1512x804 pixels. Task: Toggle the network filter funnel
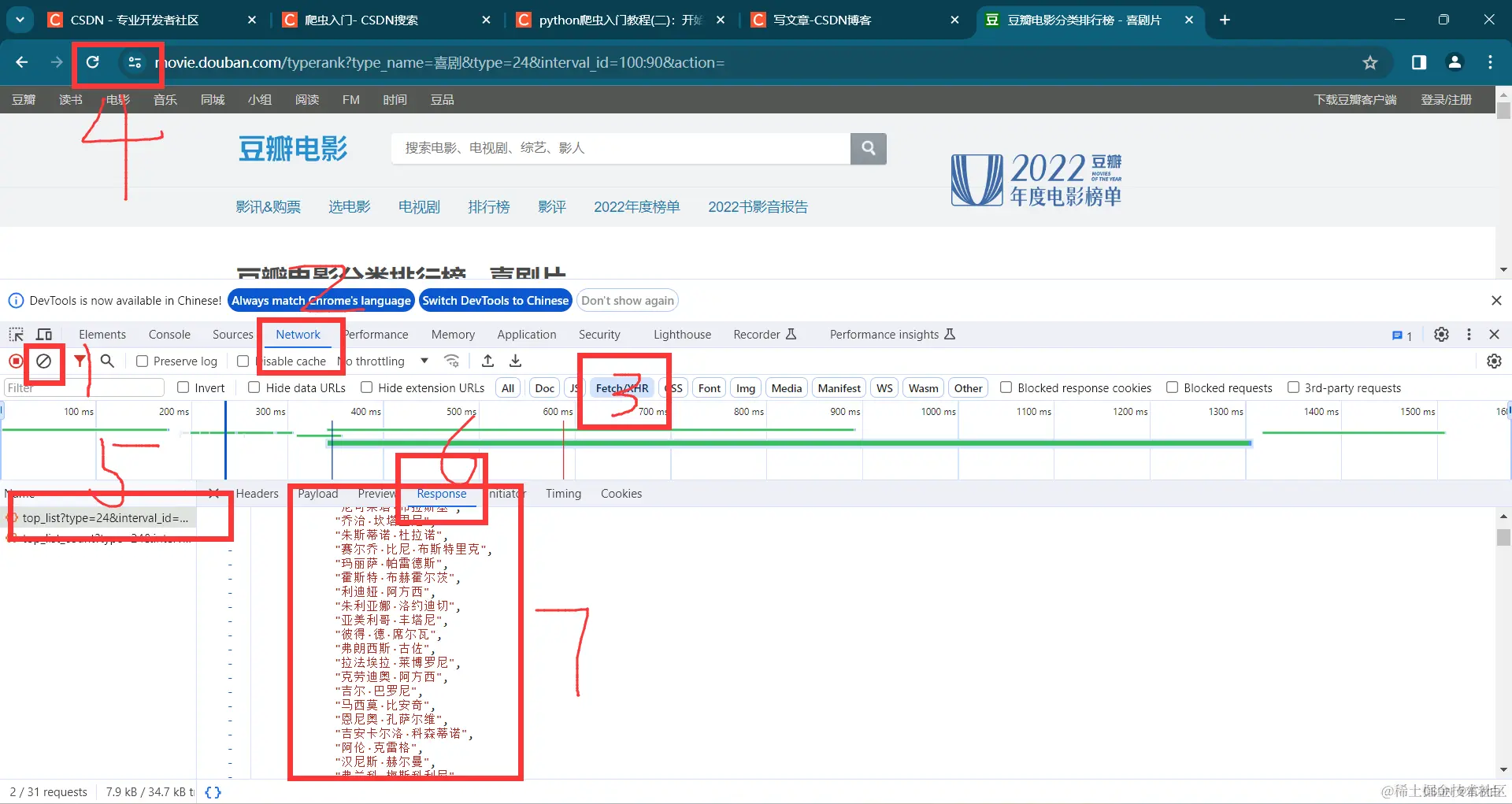[80, 361]
